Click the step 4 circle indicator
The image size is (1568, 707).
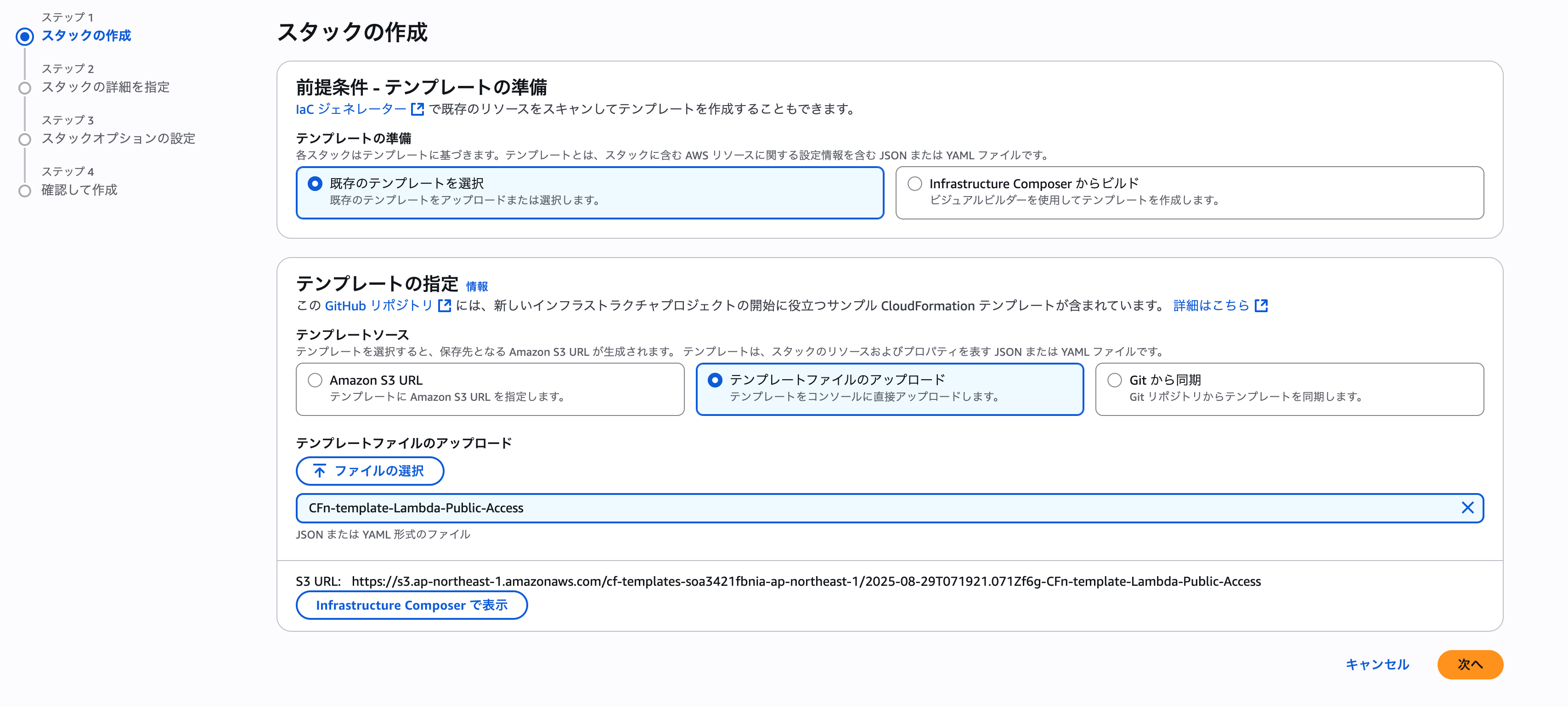(24, 191)
